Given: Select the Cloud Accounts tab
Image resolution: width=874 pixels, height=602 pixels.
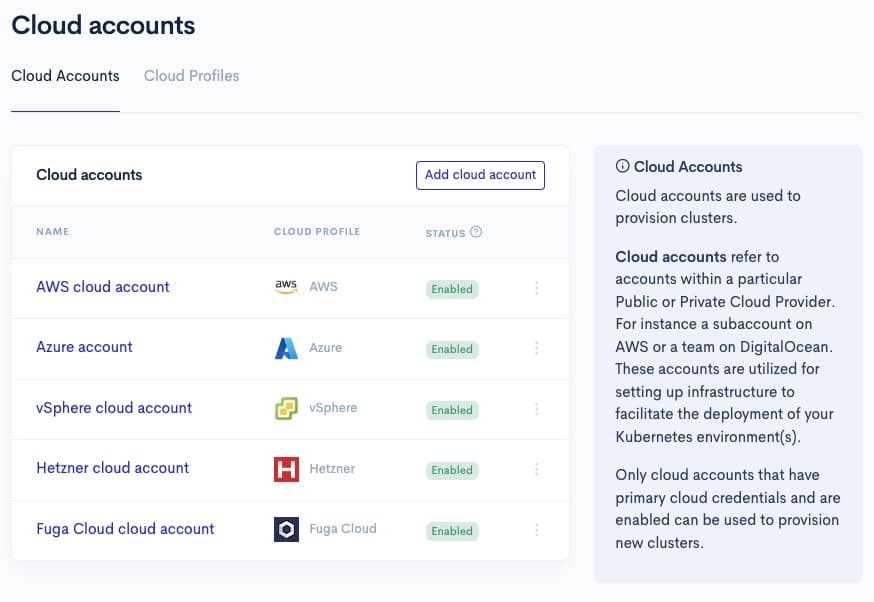Looking at the screenshot, I should coord(65,76).
